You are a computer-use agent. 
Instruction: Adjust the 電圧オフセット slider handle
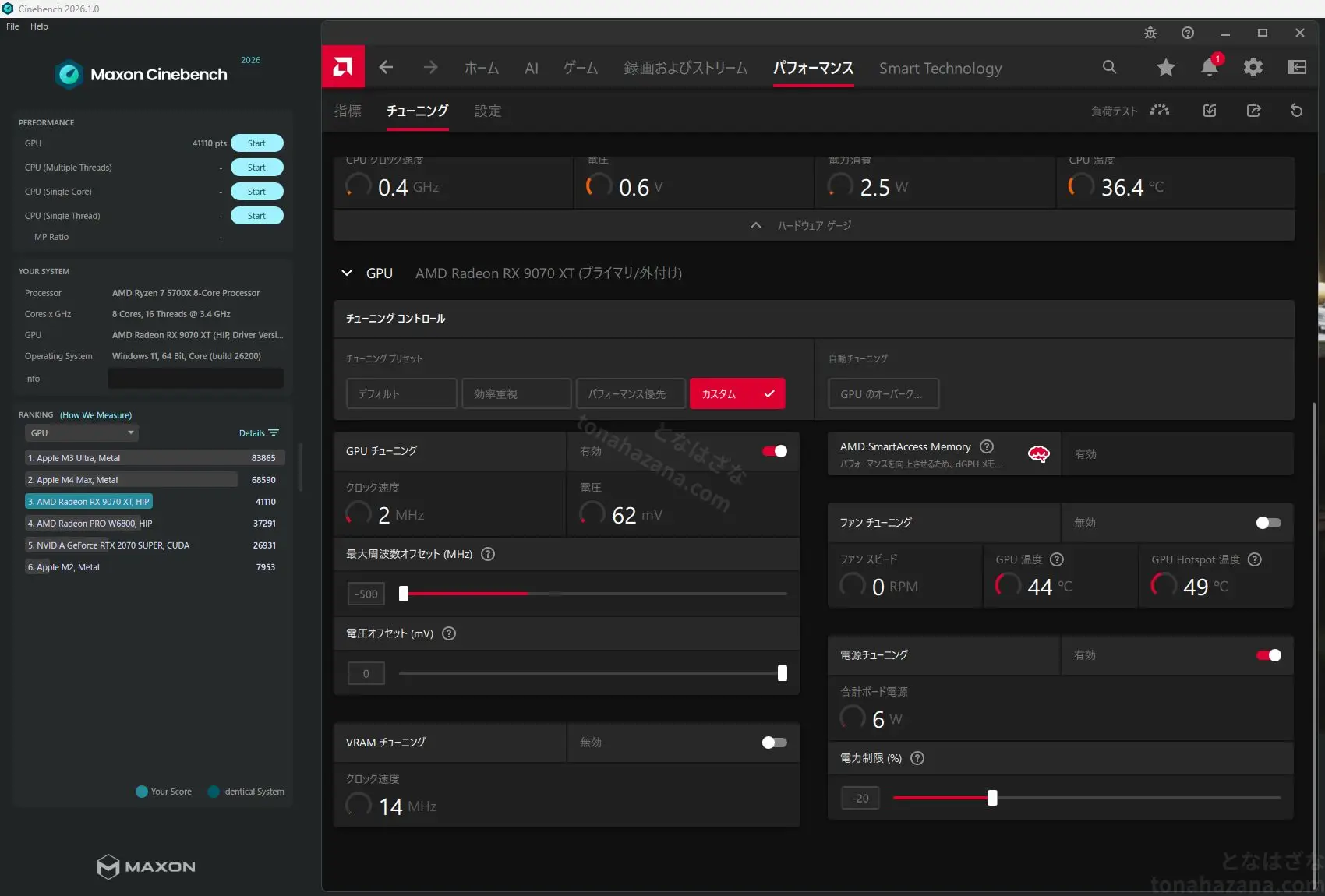783,673
